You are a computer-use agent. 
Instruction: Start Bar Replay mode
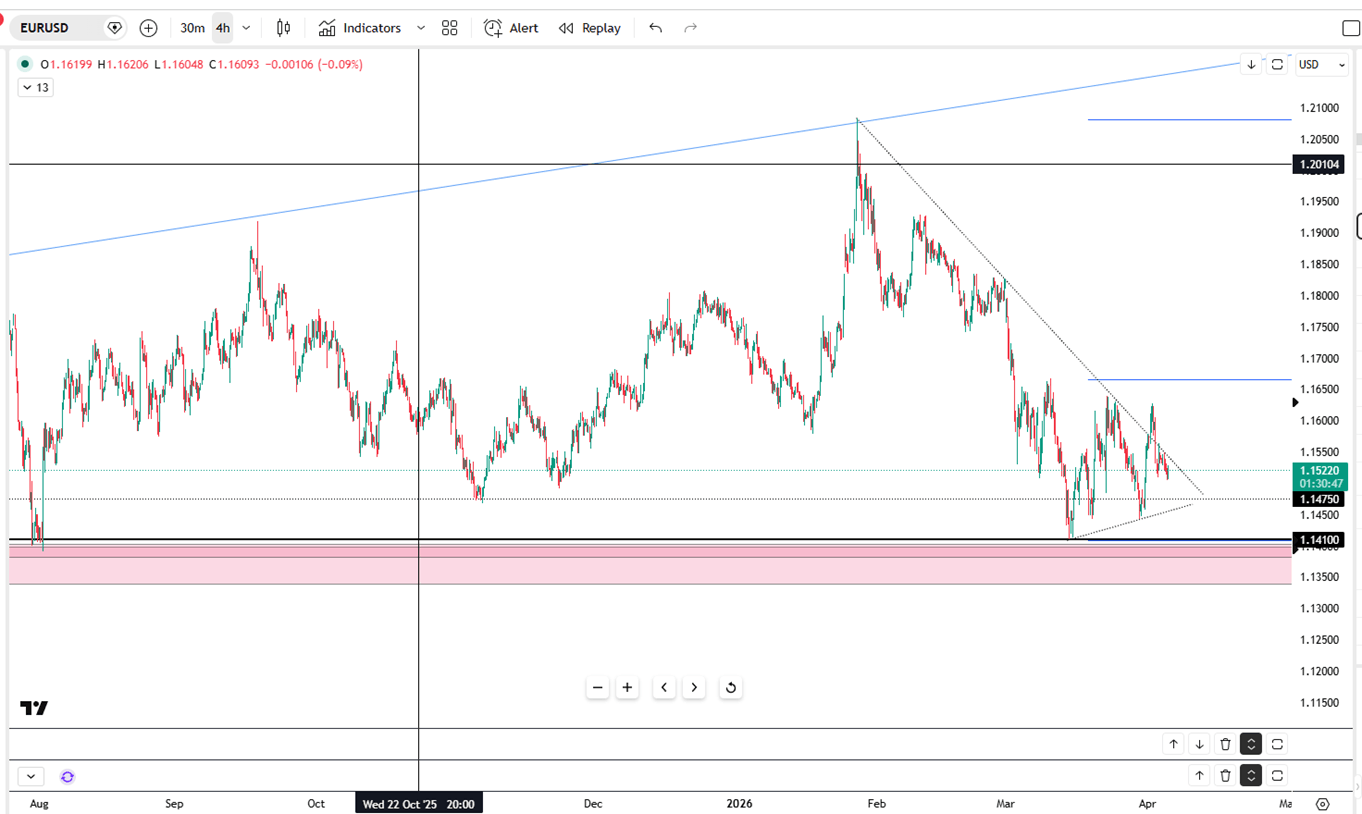(590, 28)
